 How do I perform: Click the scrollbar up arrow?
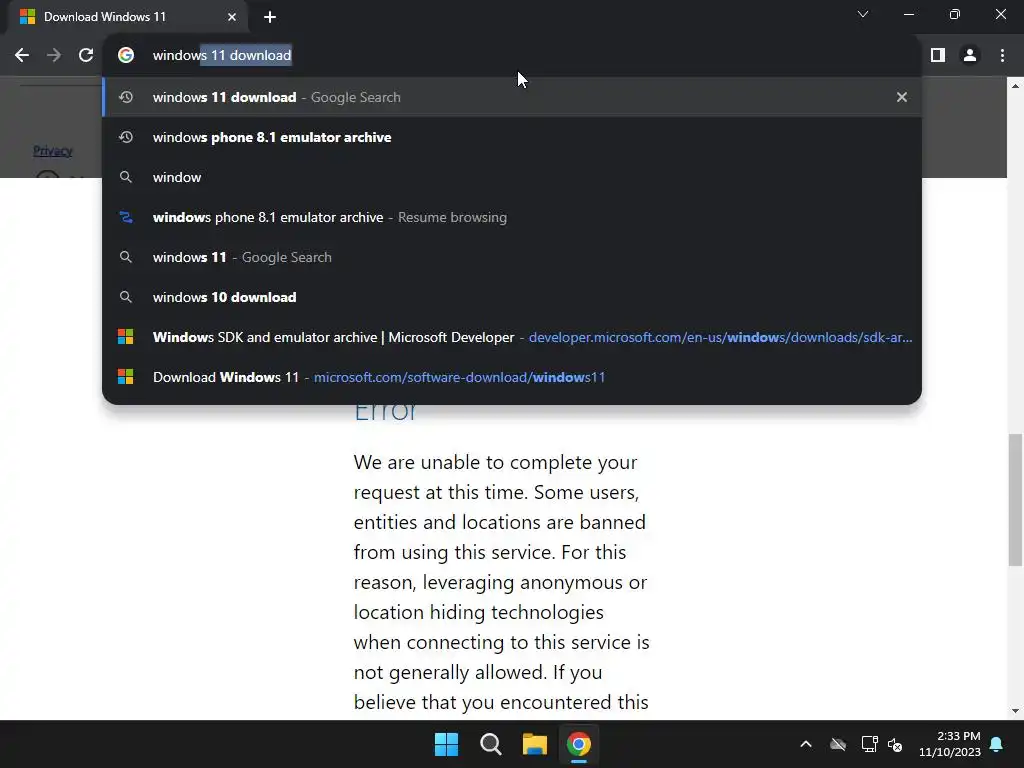click(1016, 86)
